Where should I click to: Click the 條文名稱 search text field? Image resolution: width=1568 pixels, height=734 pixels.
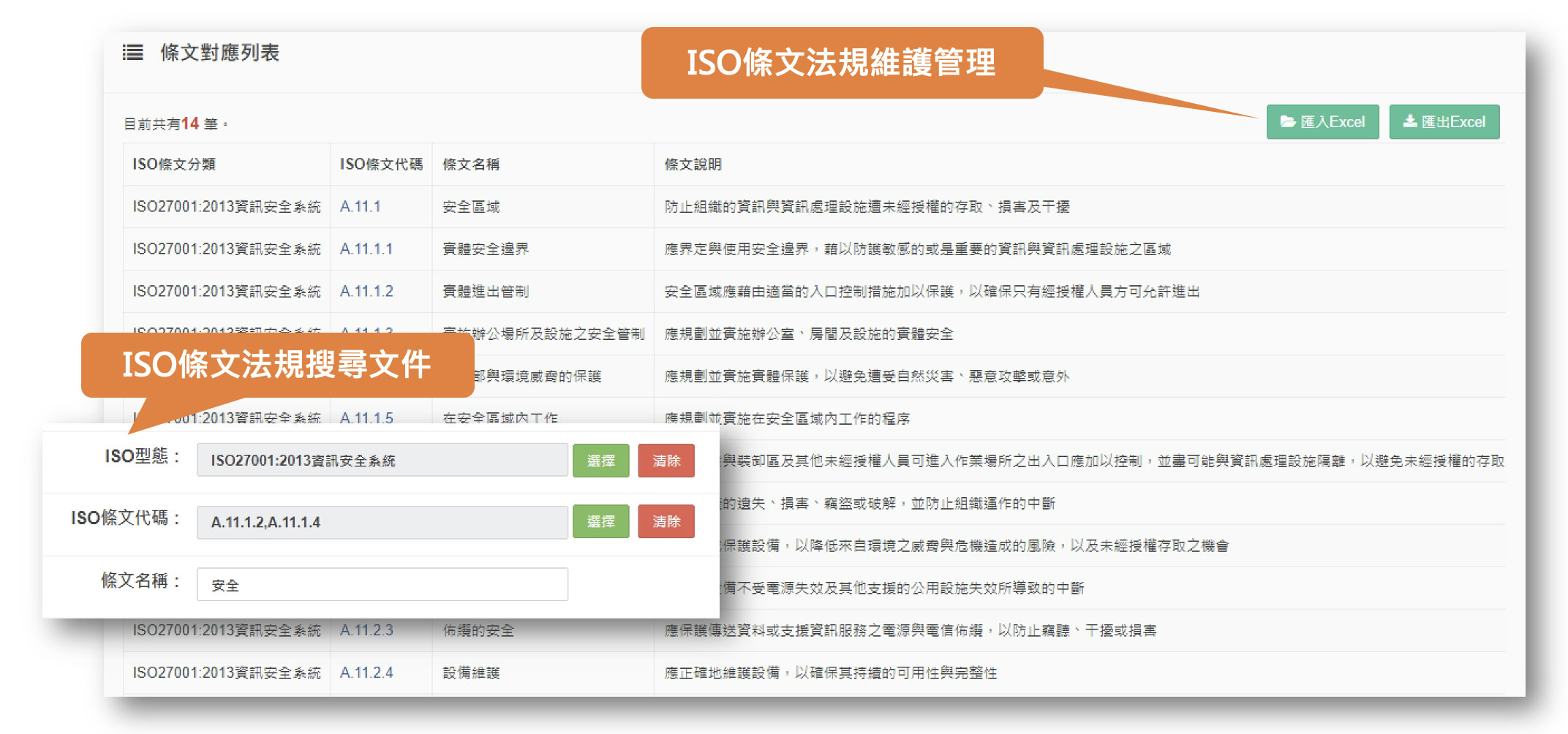[382, 585]
